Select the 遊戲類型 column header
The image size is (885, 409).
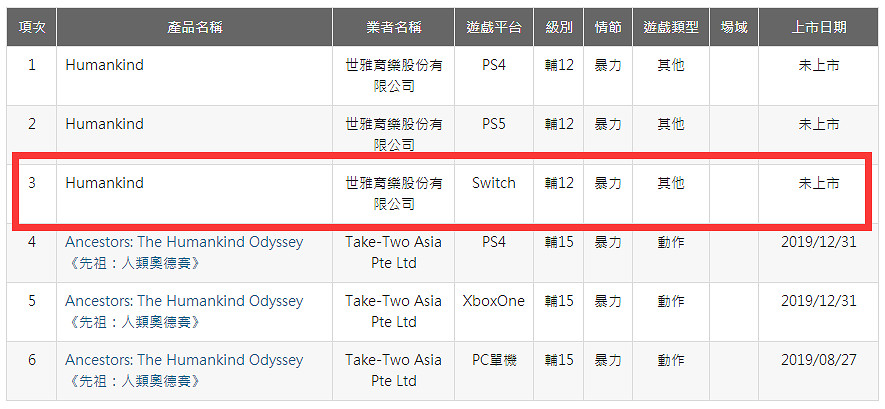tap(671, 27)
